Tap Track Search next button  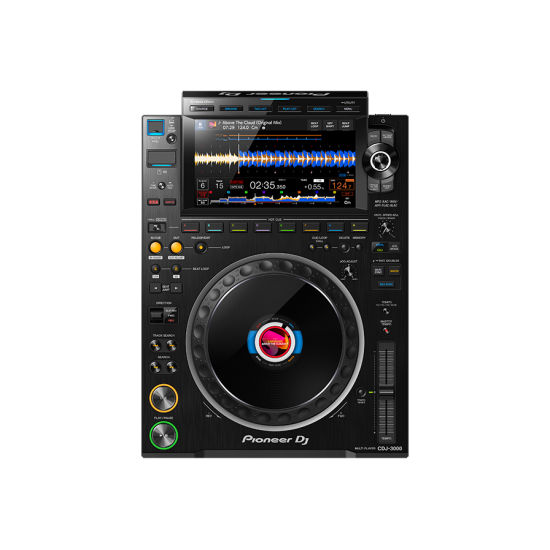[x=172, y=346]
